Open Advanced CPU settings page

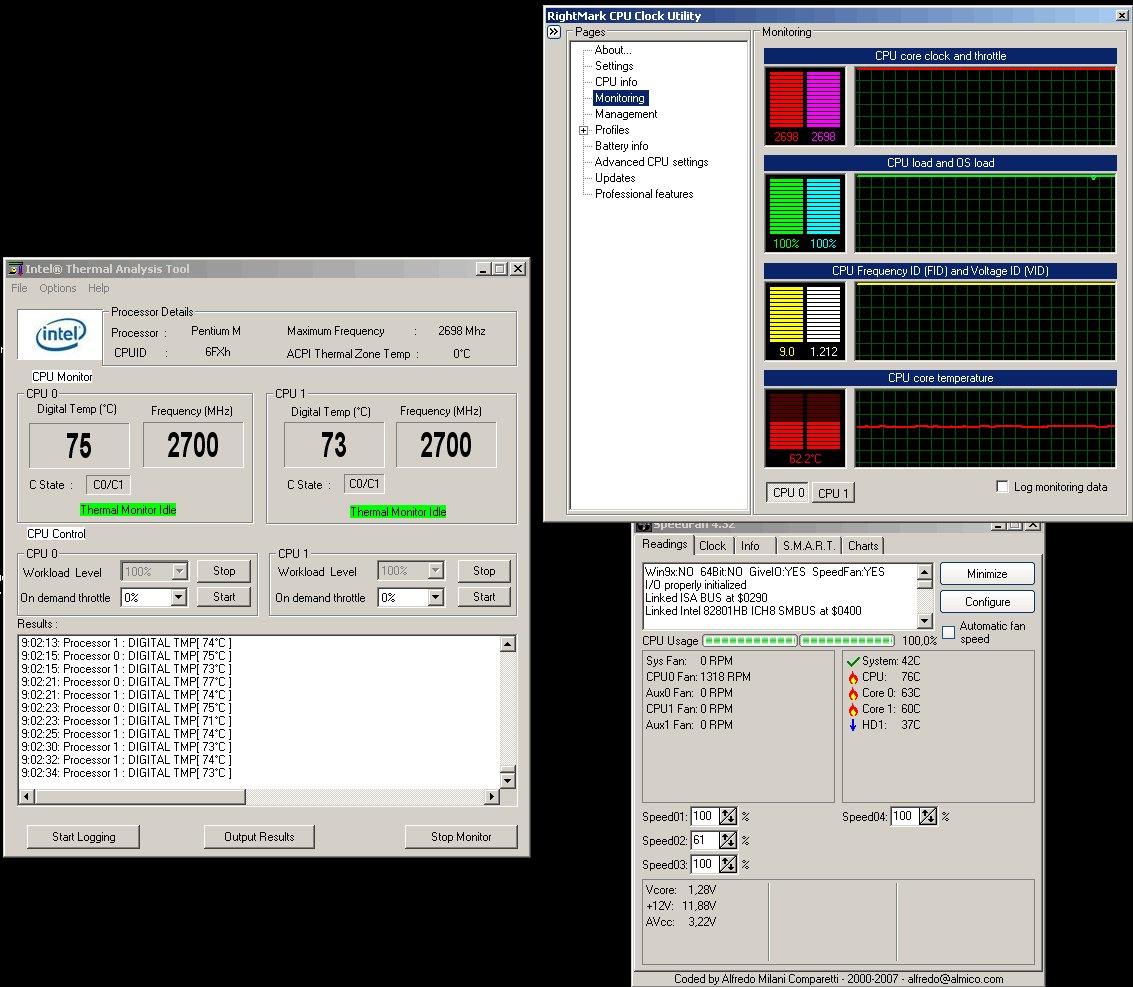[x=651, y=162]
